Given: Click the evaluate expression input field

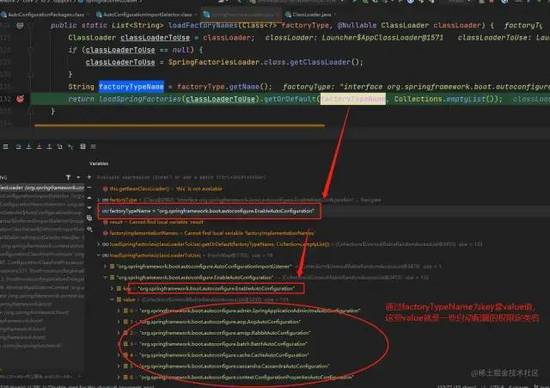Looking at the screenshot, I should click(x=181, y=178).
